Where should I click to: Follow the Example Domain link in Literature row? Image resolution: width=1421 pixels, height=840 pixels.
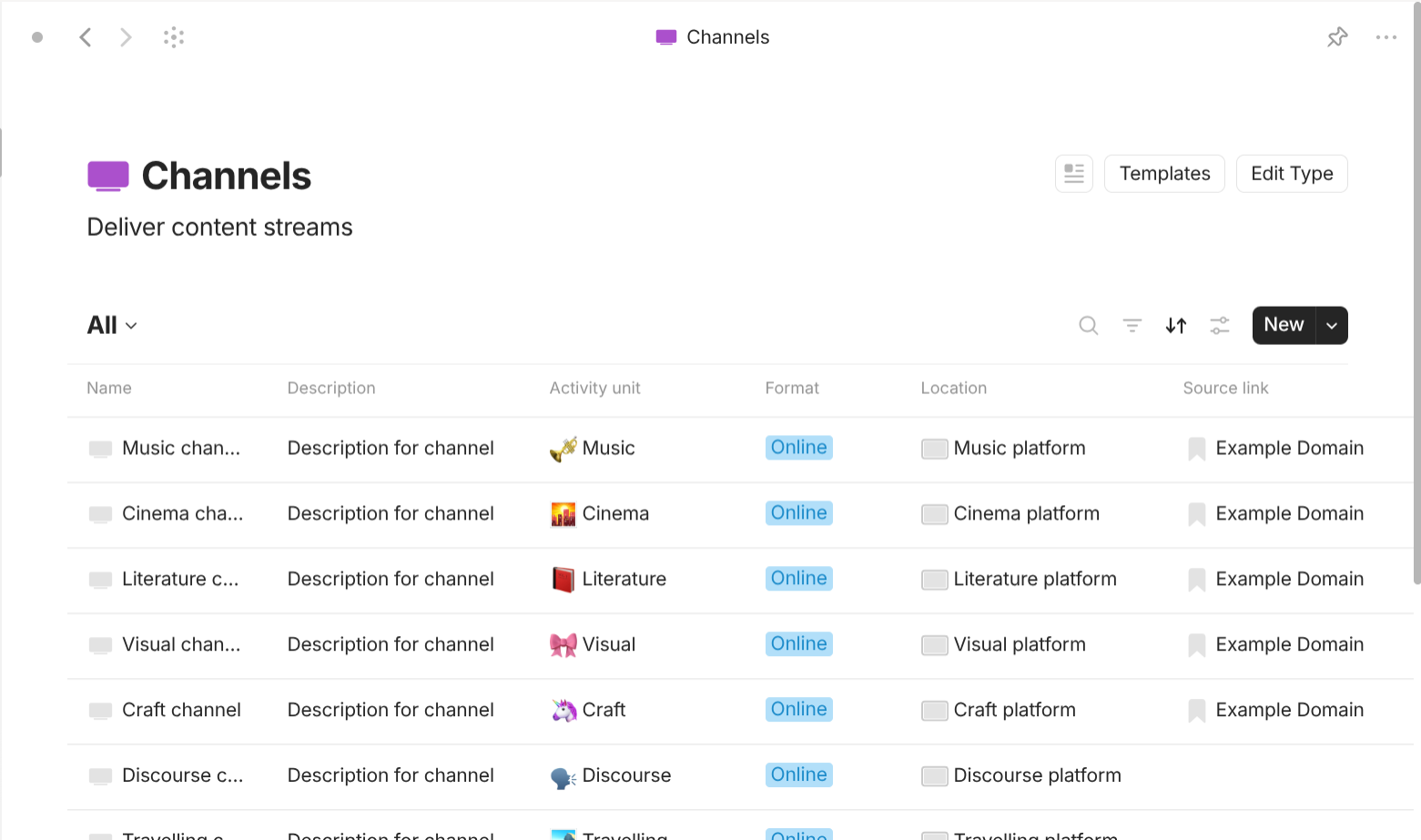pos(1289,579)
